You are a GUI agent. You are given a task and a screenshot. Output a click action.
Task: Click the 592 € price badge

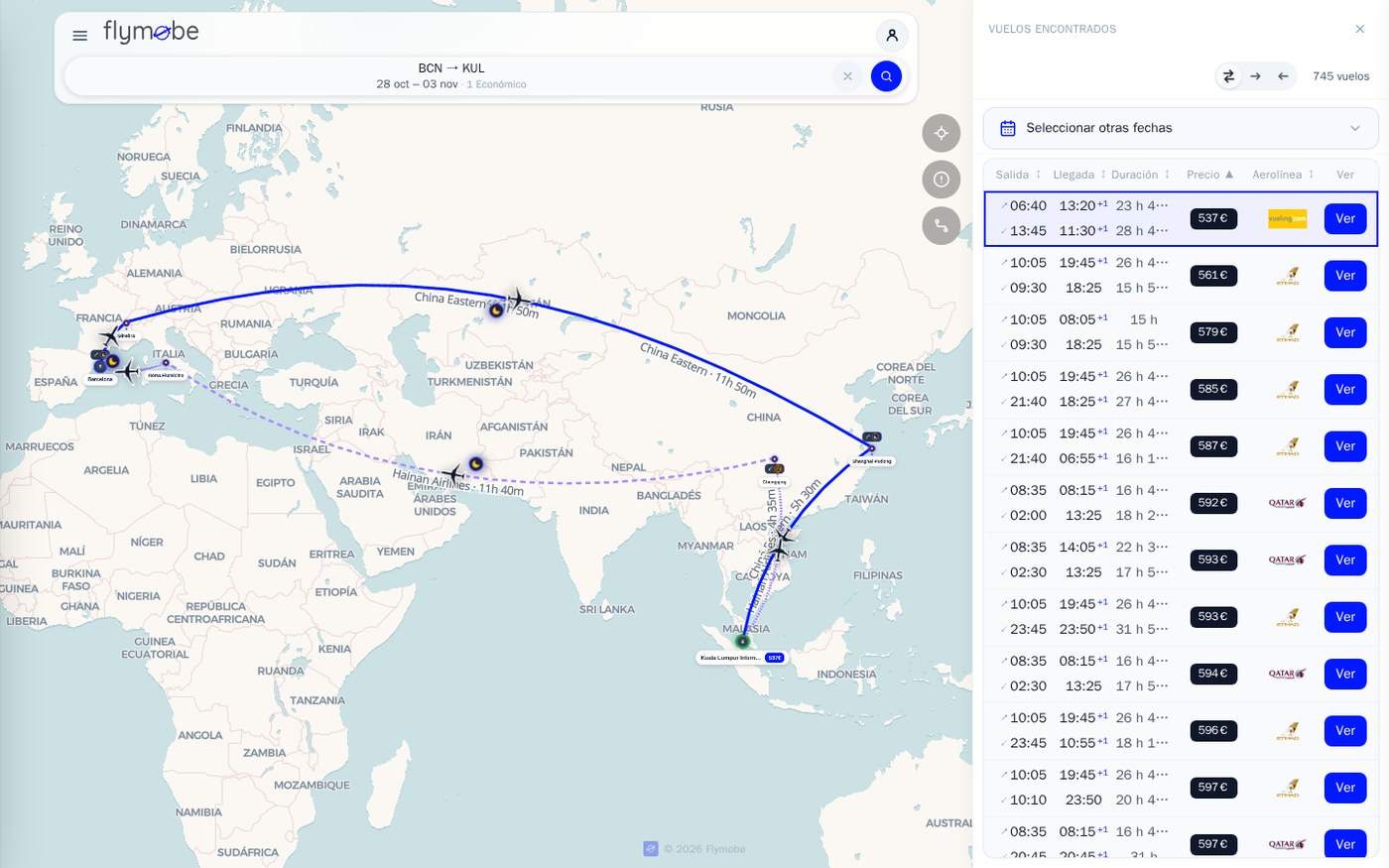[1213, 503]
